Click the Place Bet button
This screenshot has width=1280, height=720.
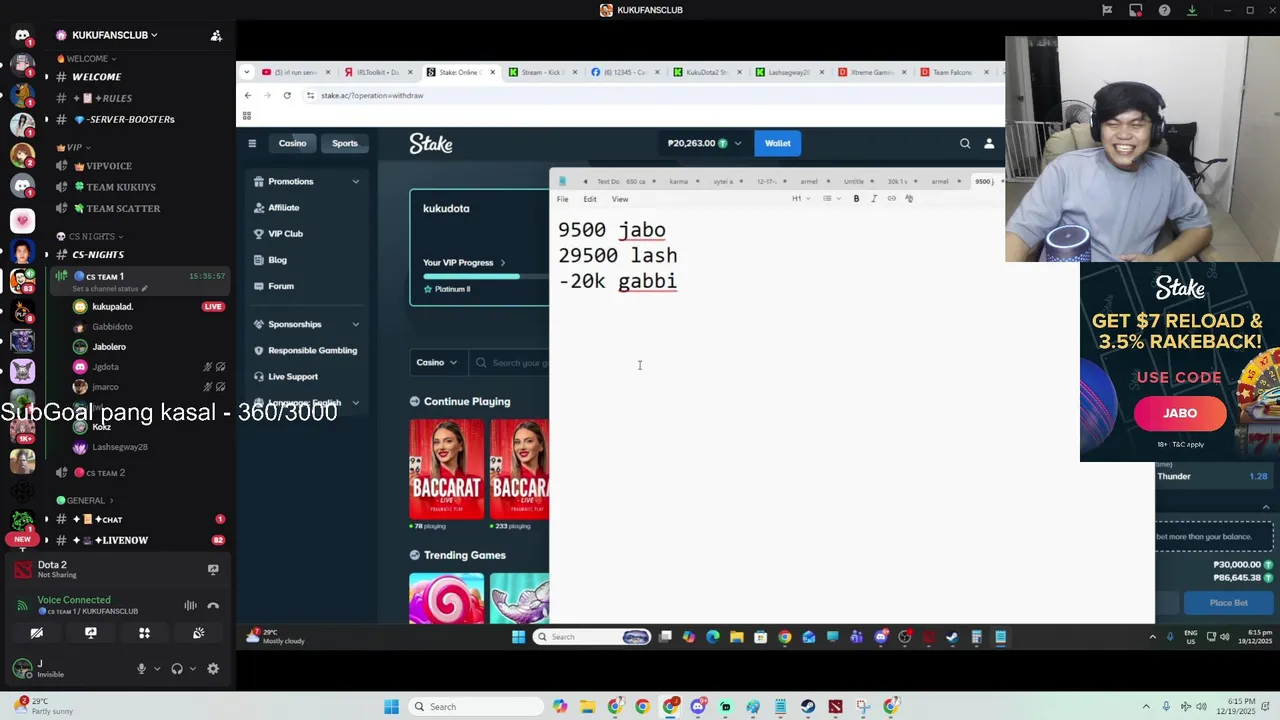tap(1228, 603)
